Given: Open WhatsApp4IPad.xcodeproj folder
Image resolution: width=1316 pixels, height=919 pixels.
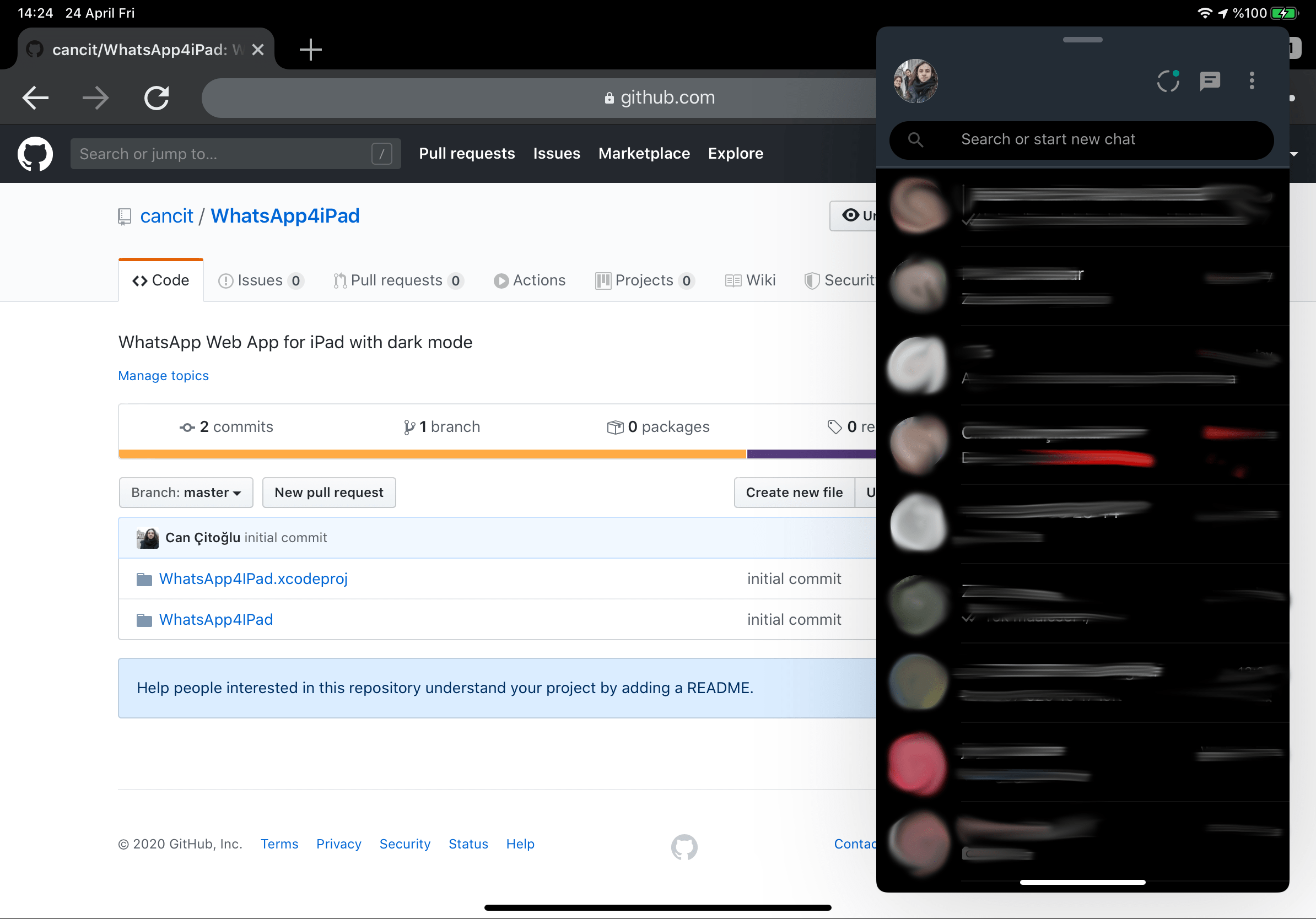Looking at the screenshot, I should click(253, 579).
